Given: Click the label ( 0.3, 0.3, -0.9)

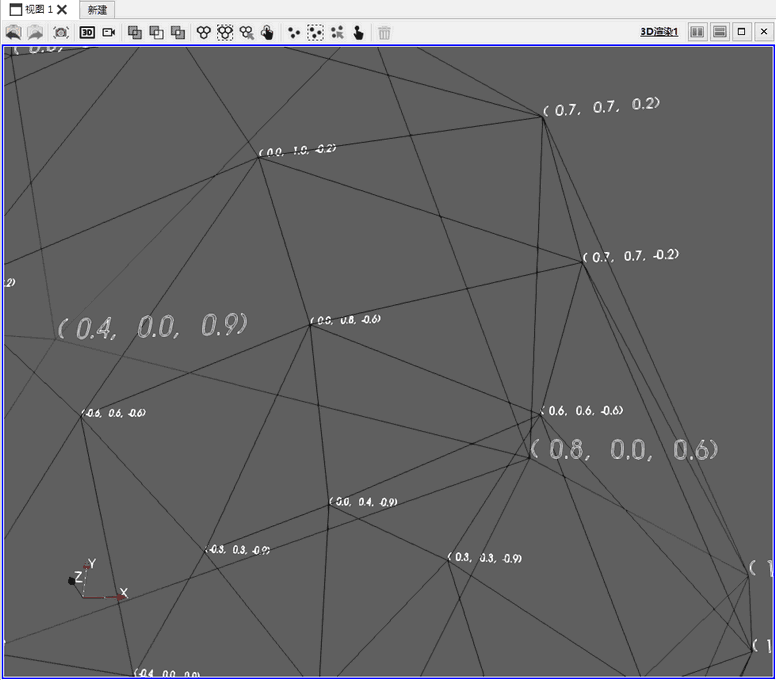Looking at the screenshot, I should point(485,558).
